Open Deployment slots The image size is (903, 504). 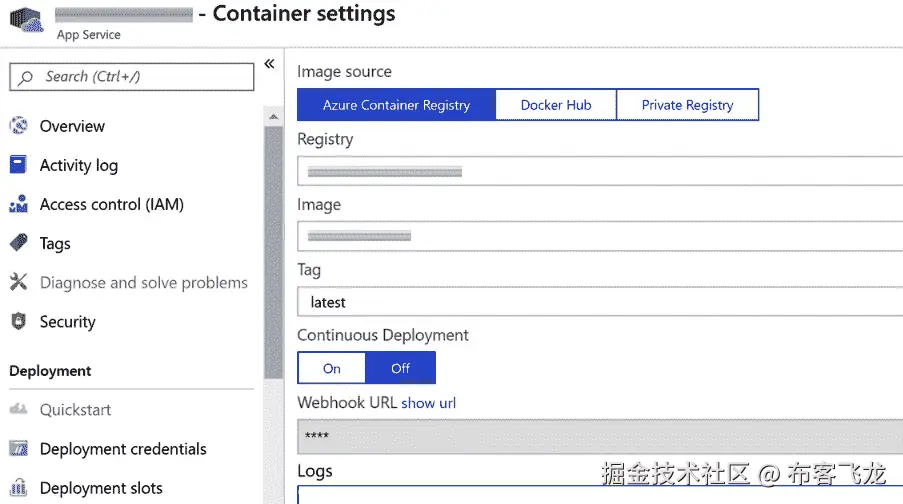pyautogui.click(x=101, y=488)
